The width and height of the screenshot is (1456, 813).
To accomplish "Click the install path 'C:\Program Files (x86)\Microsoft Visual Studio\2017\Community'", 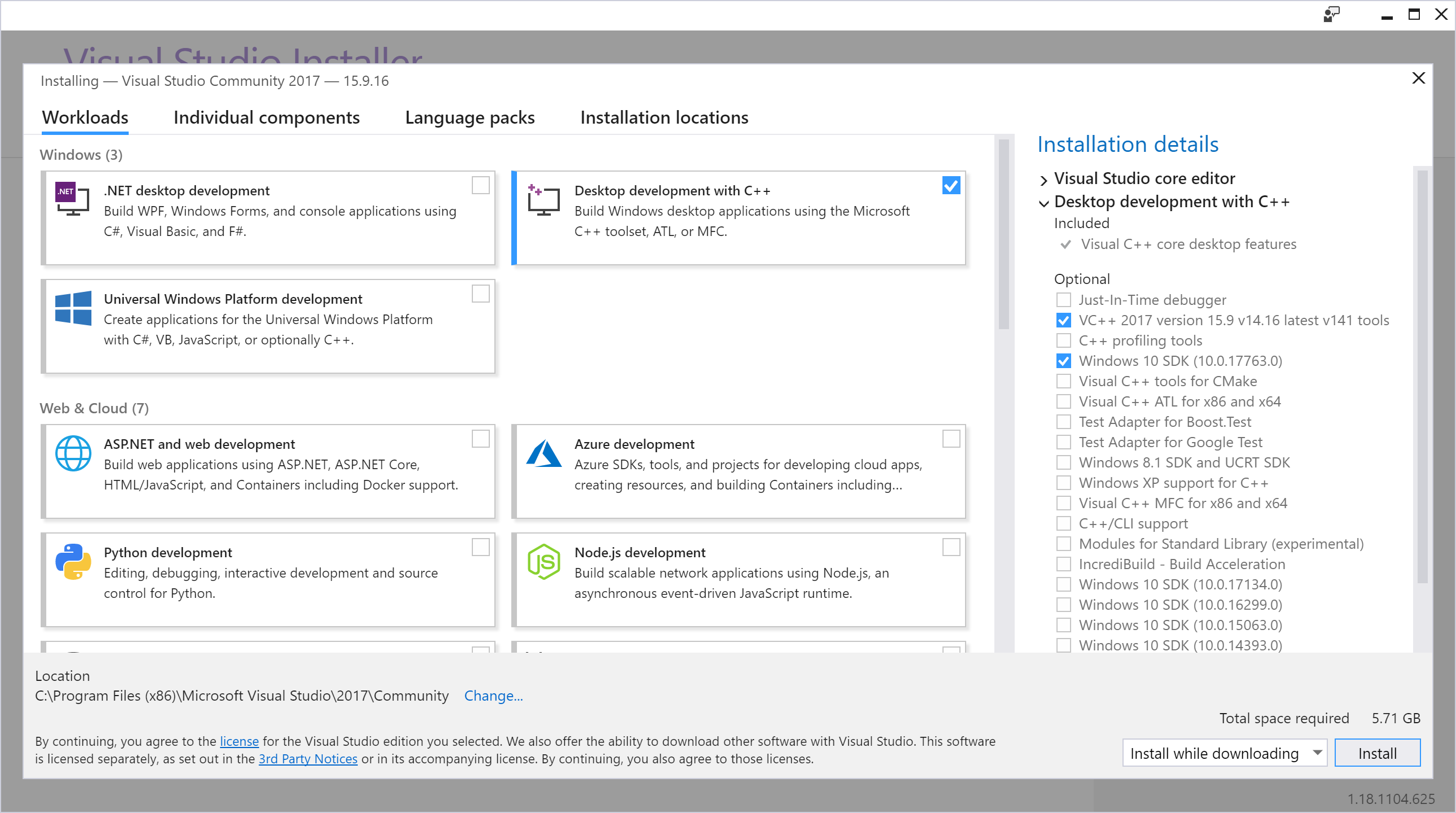I will [242, 696].
